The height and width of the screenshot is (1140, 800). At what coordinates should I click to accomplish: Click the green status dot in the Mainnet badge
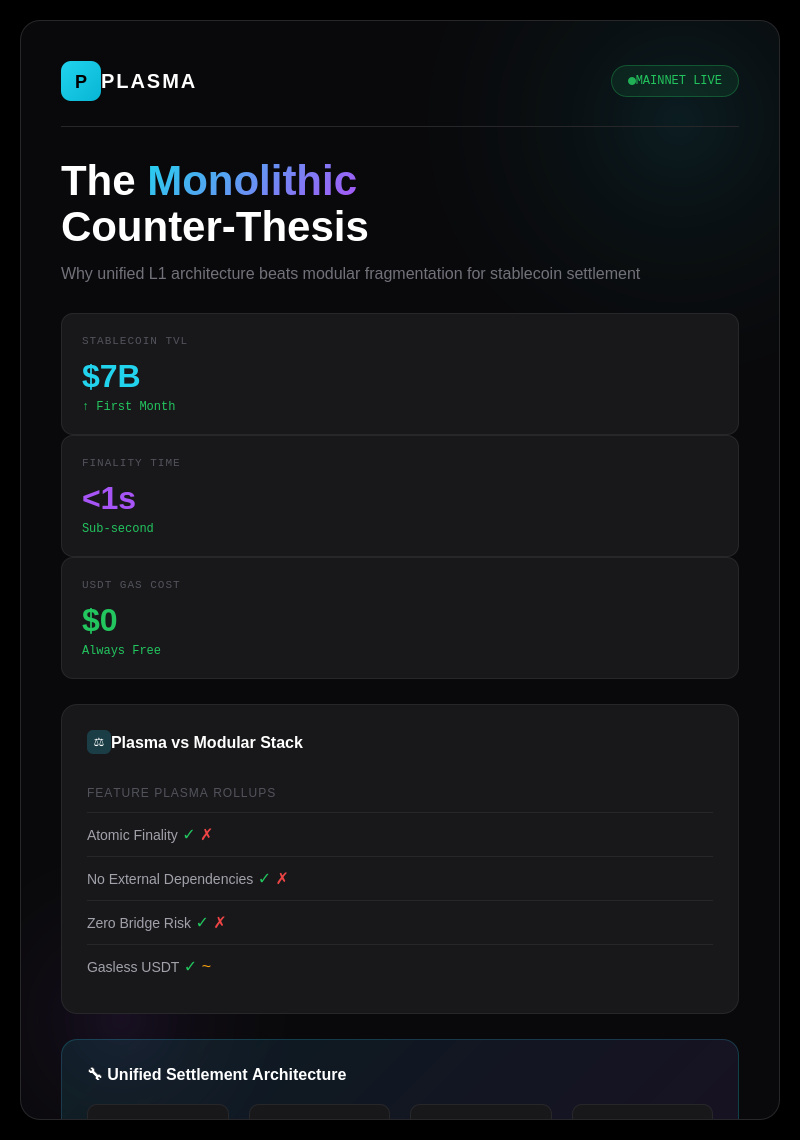tap(632, 81)
